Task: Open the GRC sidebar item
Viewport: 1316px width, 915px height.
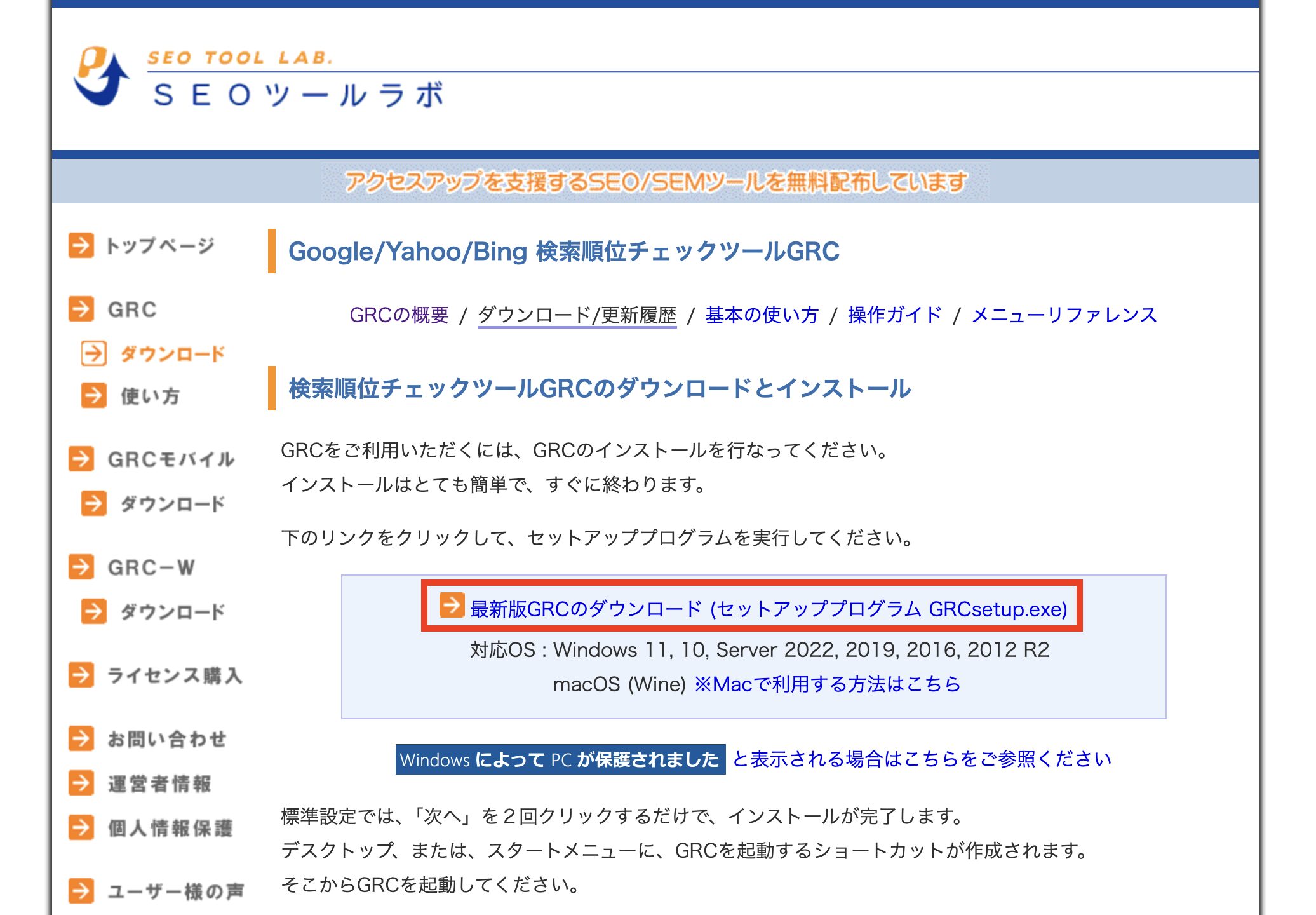Action: [132, 309]
